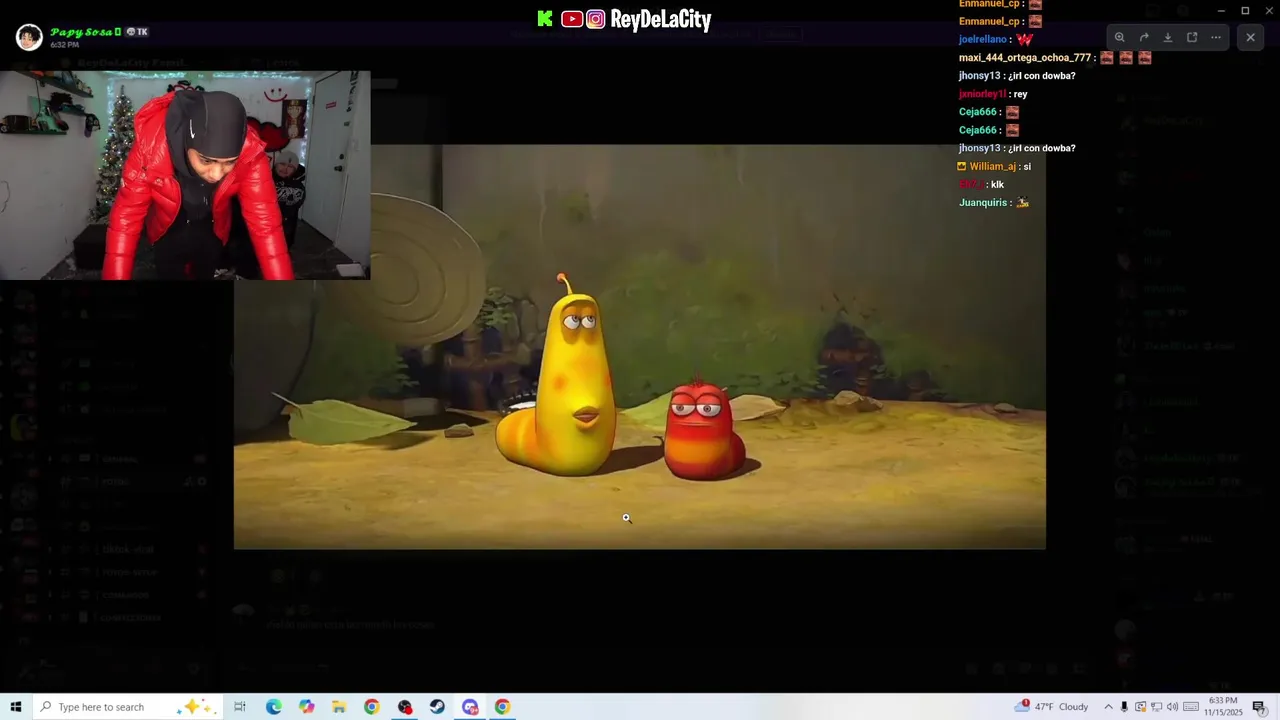1280x720 pixels.
Task: Click the YouTube logo in overlay
Action: coord(572,19)
